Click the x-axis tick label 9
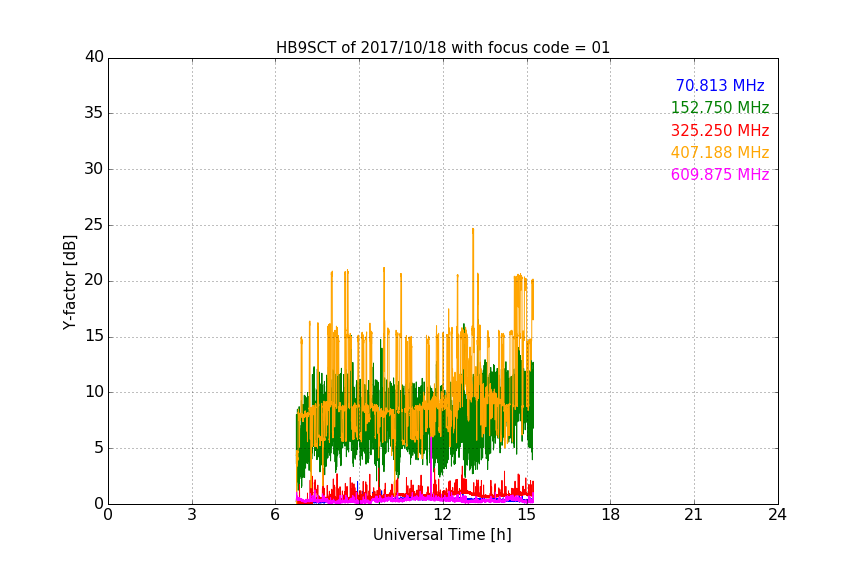The image size is (864, 576). pos(359,515)
